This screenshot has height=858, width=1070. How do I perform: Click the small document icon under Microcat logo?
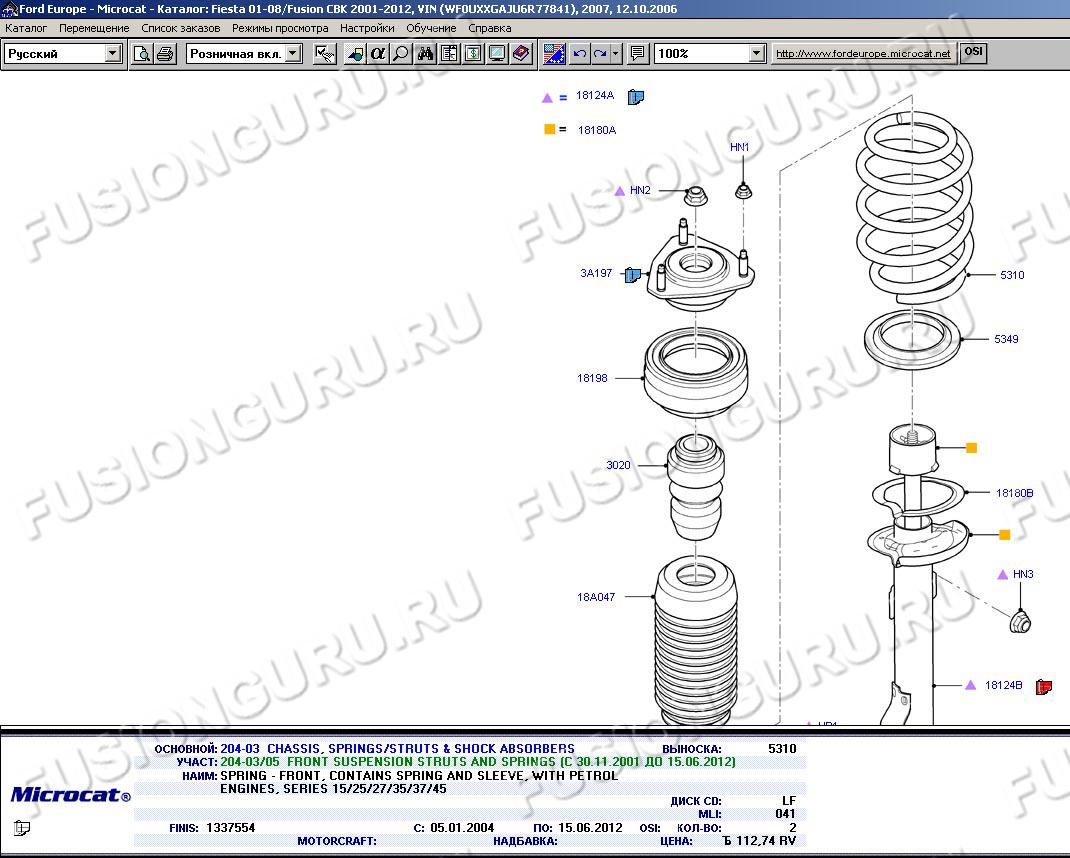tap(22, 828)
